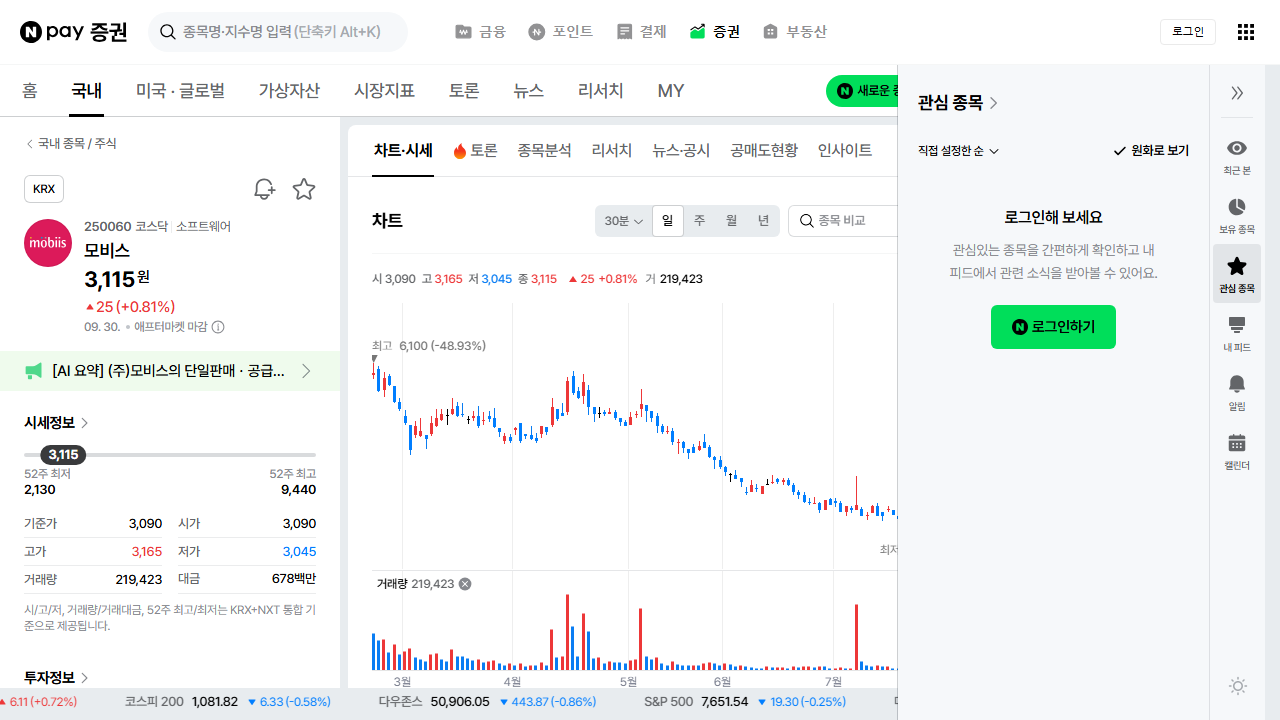
Task: Go back via 국내 종목 / 주식 breadcrumb
Action: point(71,144)
